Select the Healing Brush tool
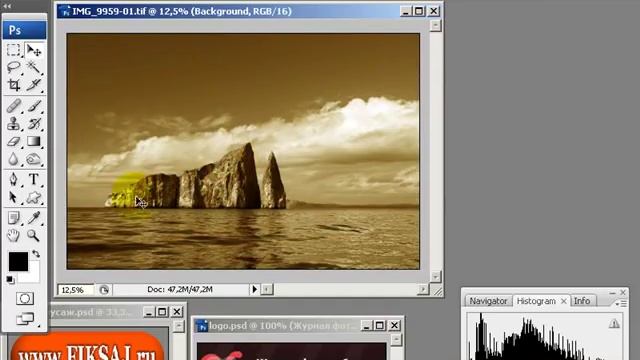Viewport: 640px width, 360px height. [x=13, y=106]
